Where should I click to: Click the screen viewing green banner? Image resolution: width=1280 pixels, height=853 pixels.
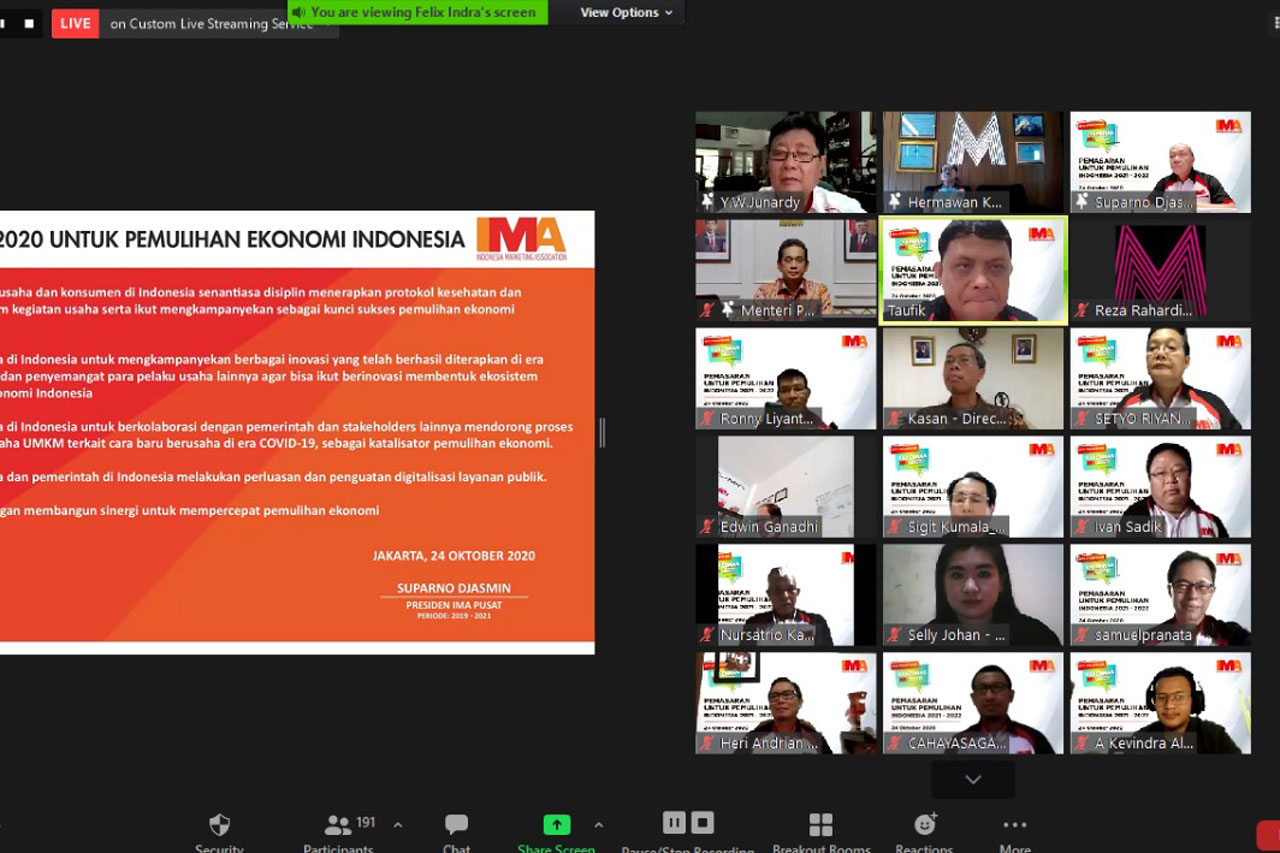coord(417,12)
